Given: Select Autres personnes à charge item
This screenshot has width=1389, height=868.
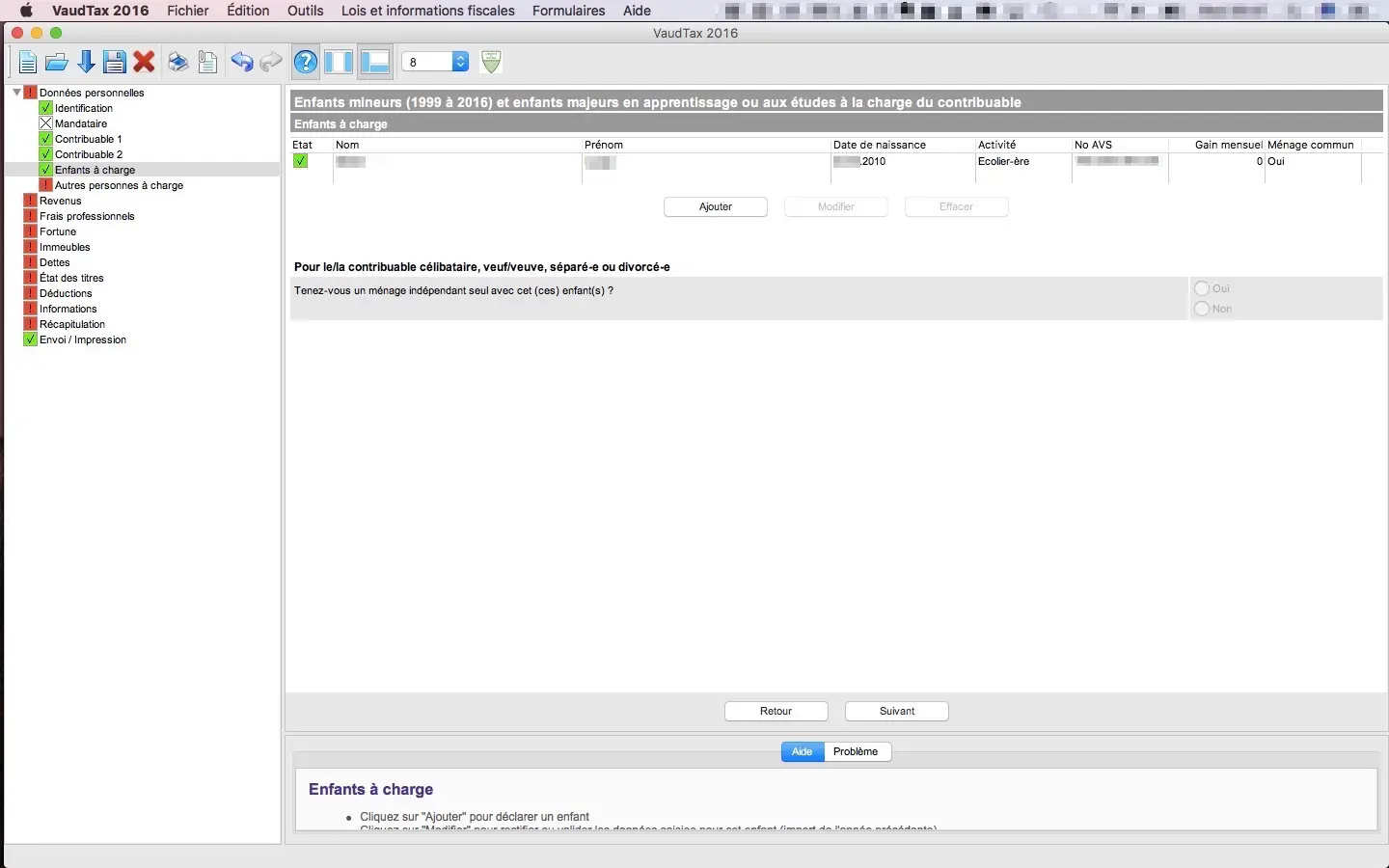Looking at the screenshot, I should (119, 185).
